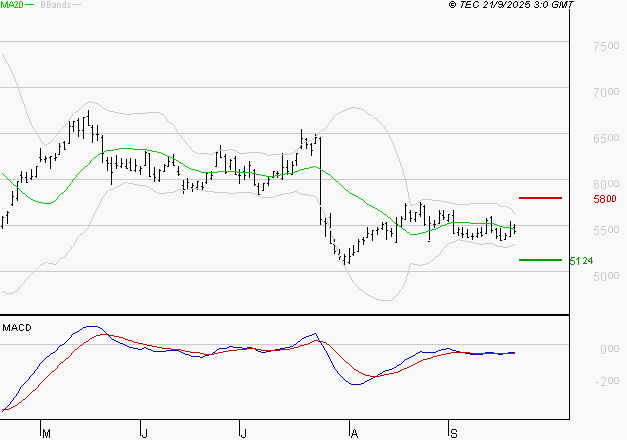Select the S month marker on time axis
Screen dimensions: 627x440
pyautogui.click(x=452, y=433)
